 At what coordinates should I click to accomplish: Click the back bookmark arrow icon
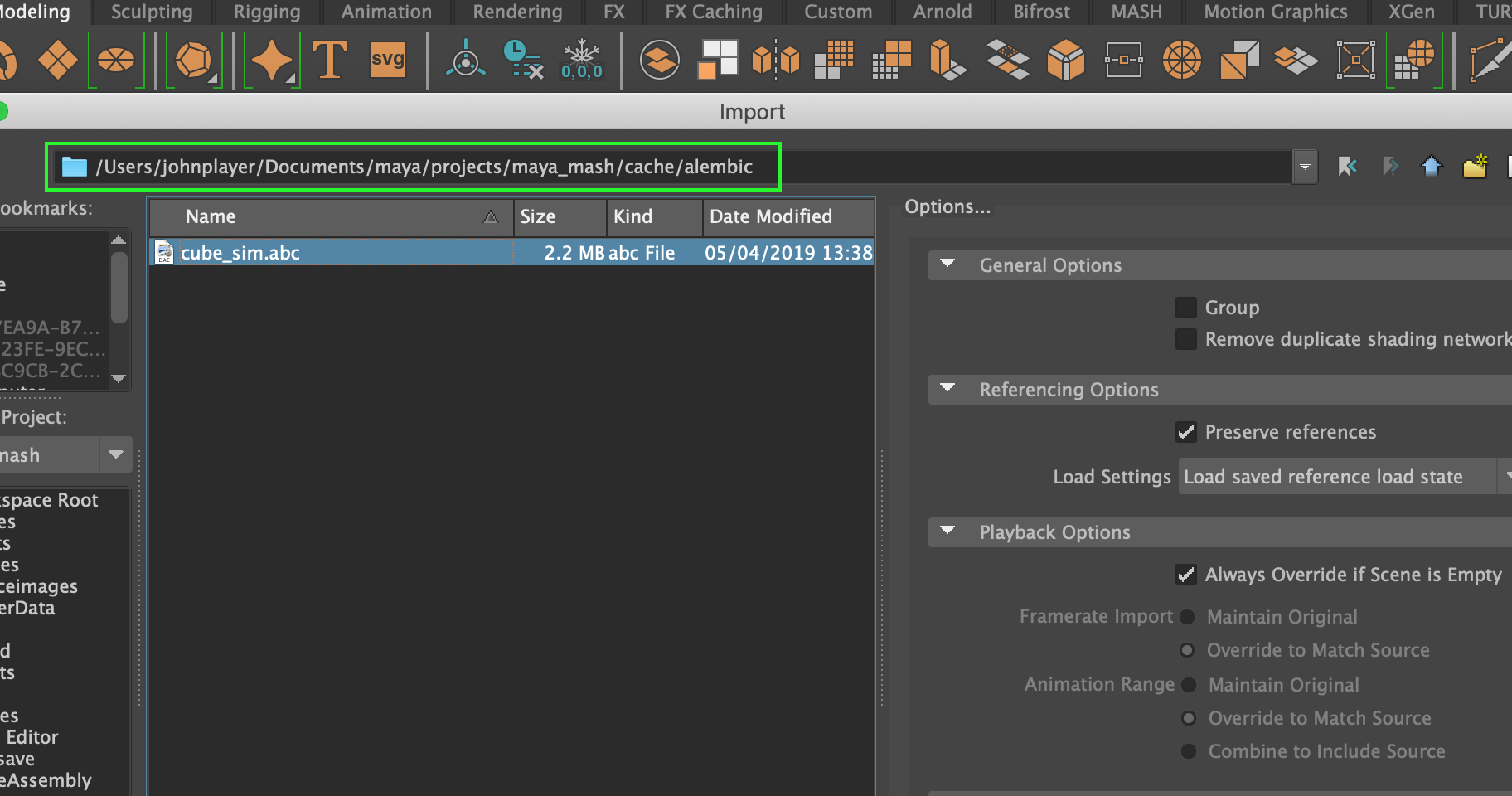(1347, 166)
